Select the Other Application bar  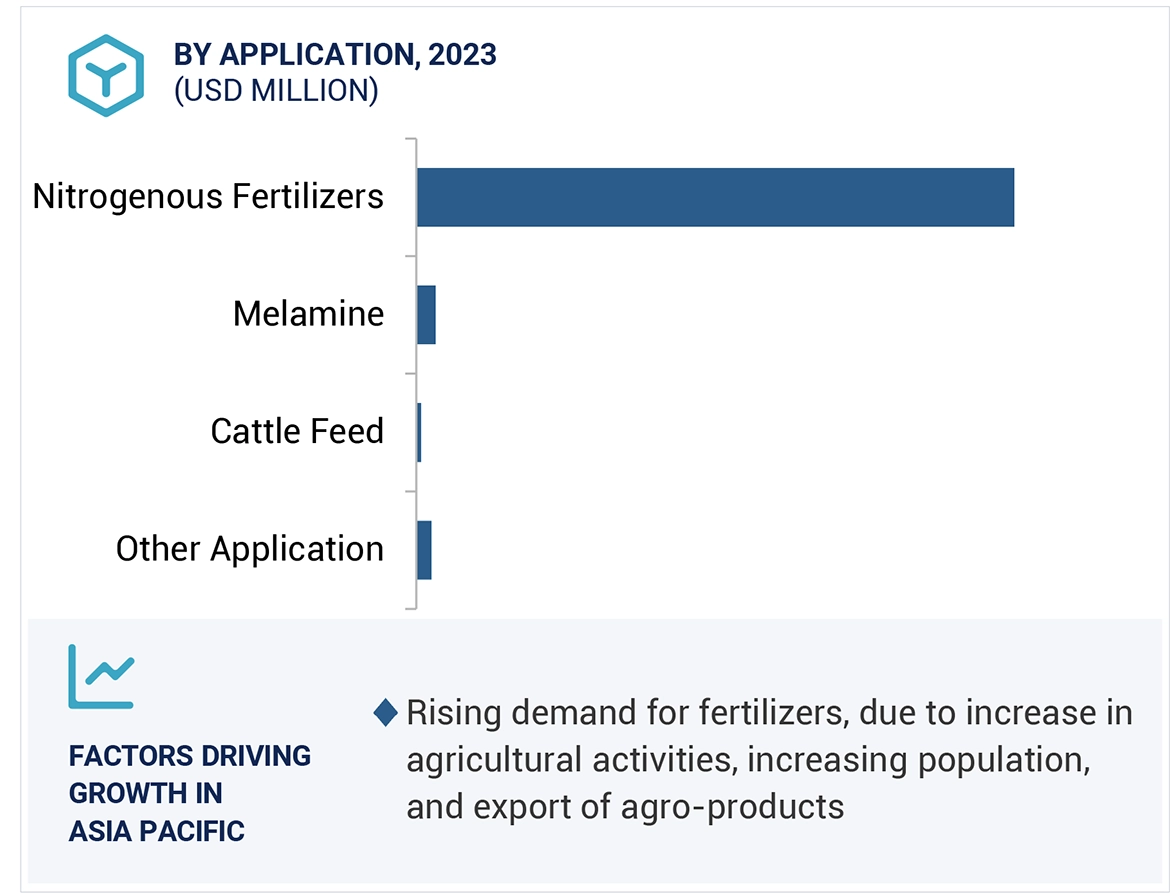tap(425, 550)
